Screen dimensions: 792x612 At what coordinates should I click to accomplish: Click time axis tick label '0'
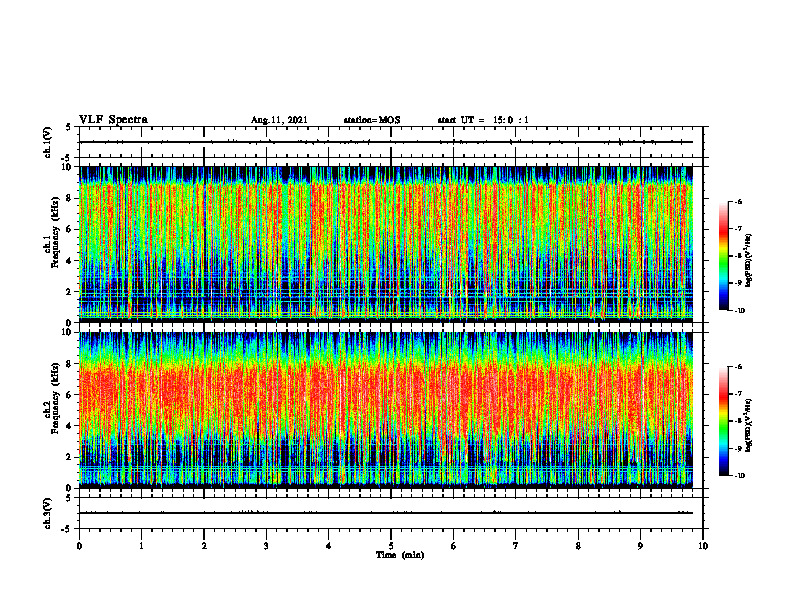coord(79,546)
